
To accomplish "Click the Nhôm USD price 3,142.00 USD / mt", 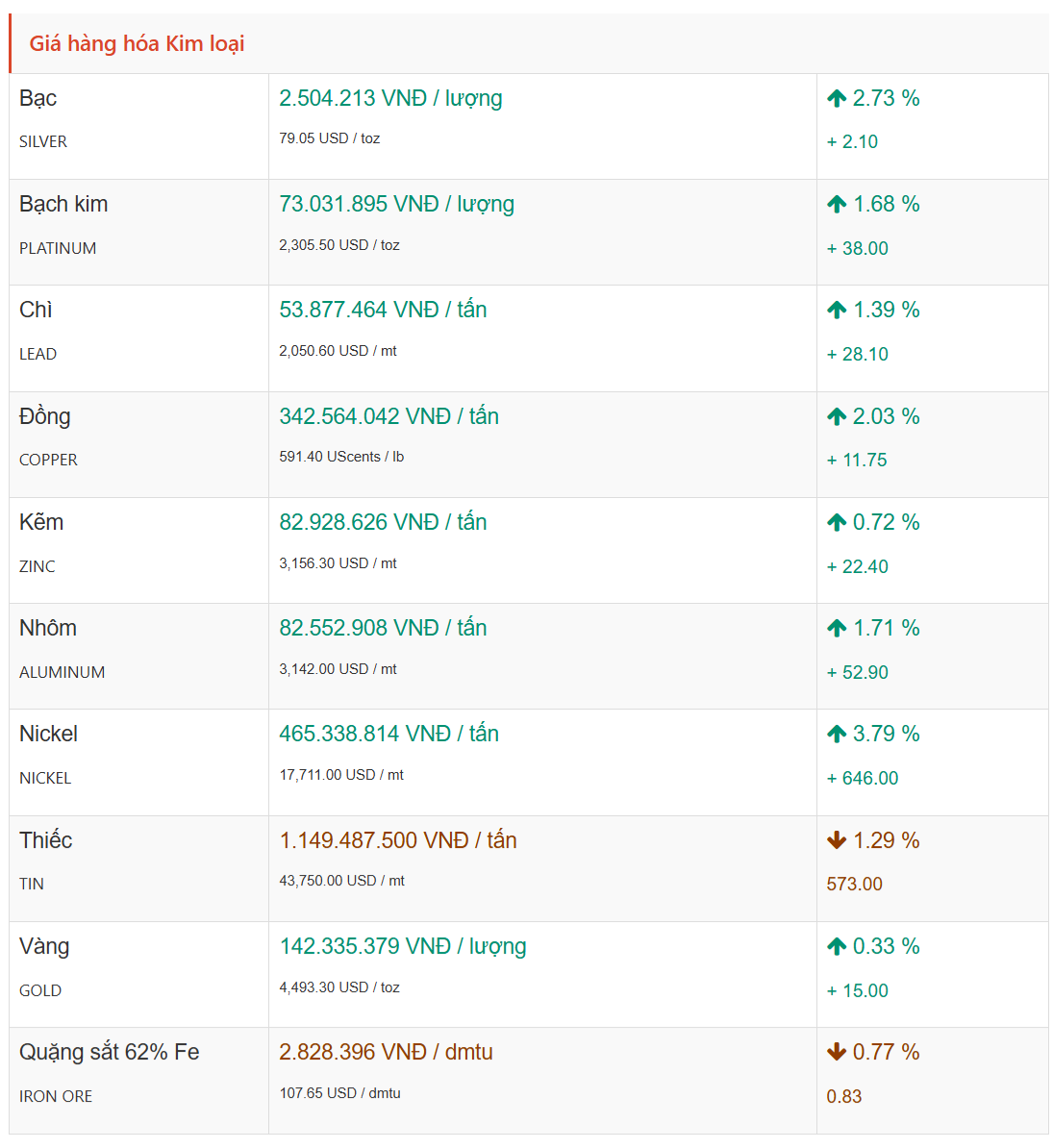I will tap(338, 669).
